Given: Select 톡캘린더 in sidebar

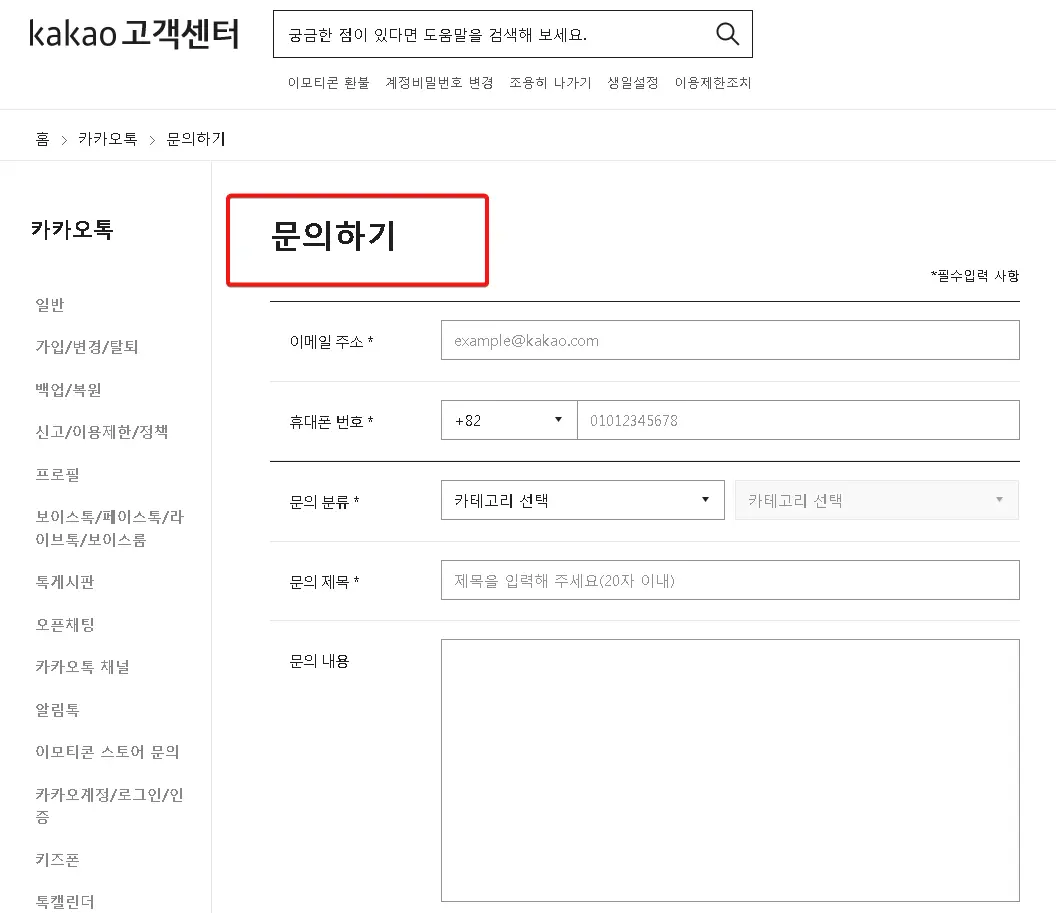Looking at the screenshot, I should pos(65,902).
